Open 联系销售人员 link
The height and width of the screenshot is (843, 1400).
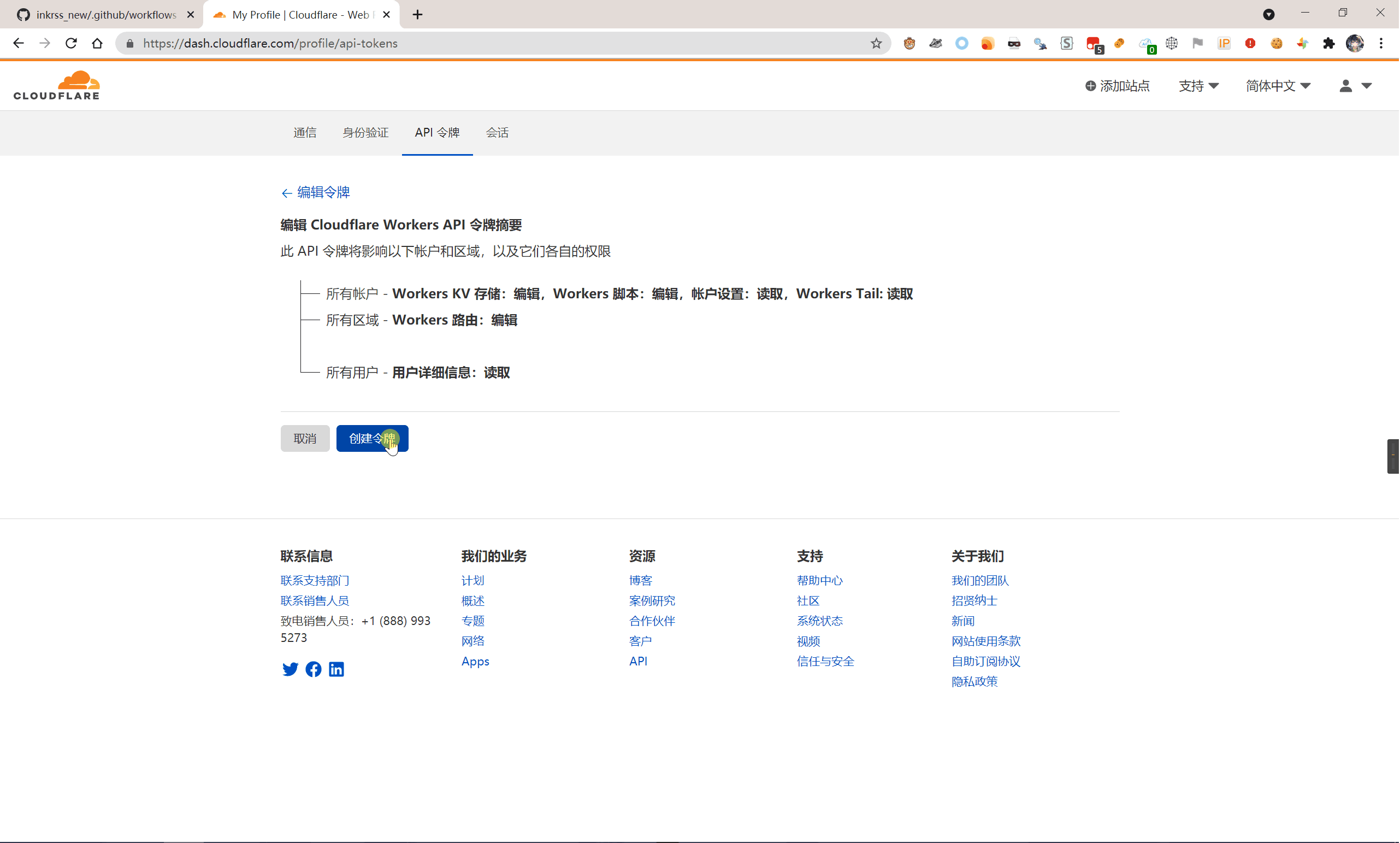315,601
